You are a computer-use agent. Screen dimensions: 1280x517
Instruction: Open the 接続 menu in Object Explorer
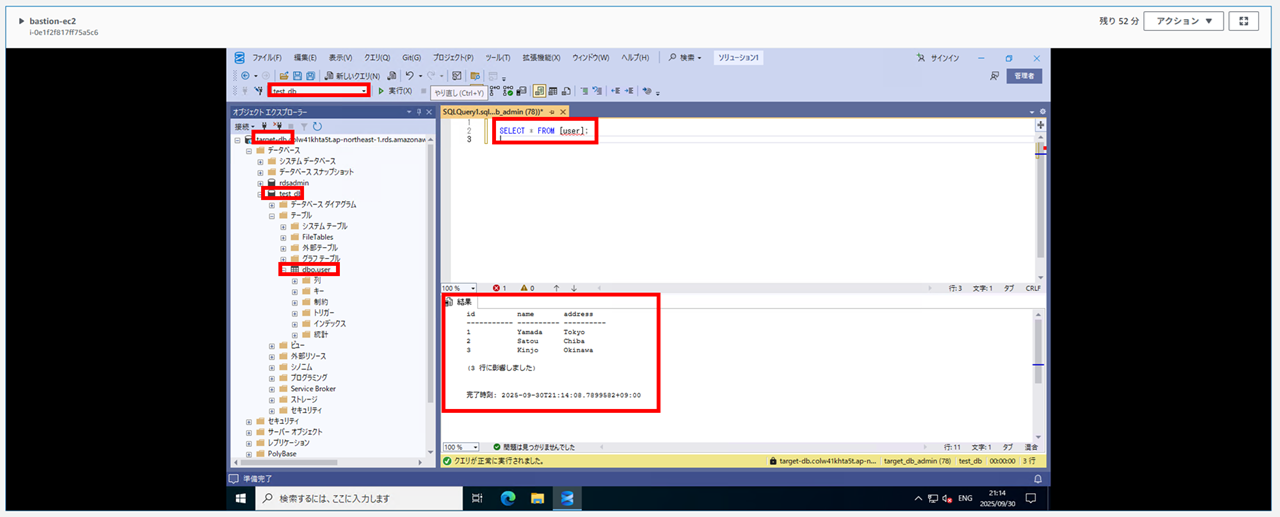coord(244,126)
